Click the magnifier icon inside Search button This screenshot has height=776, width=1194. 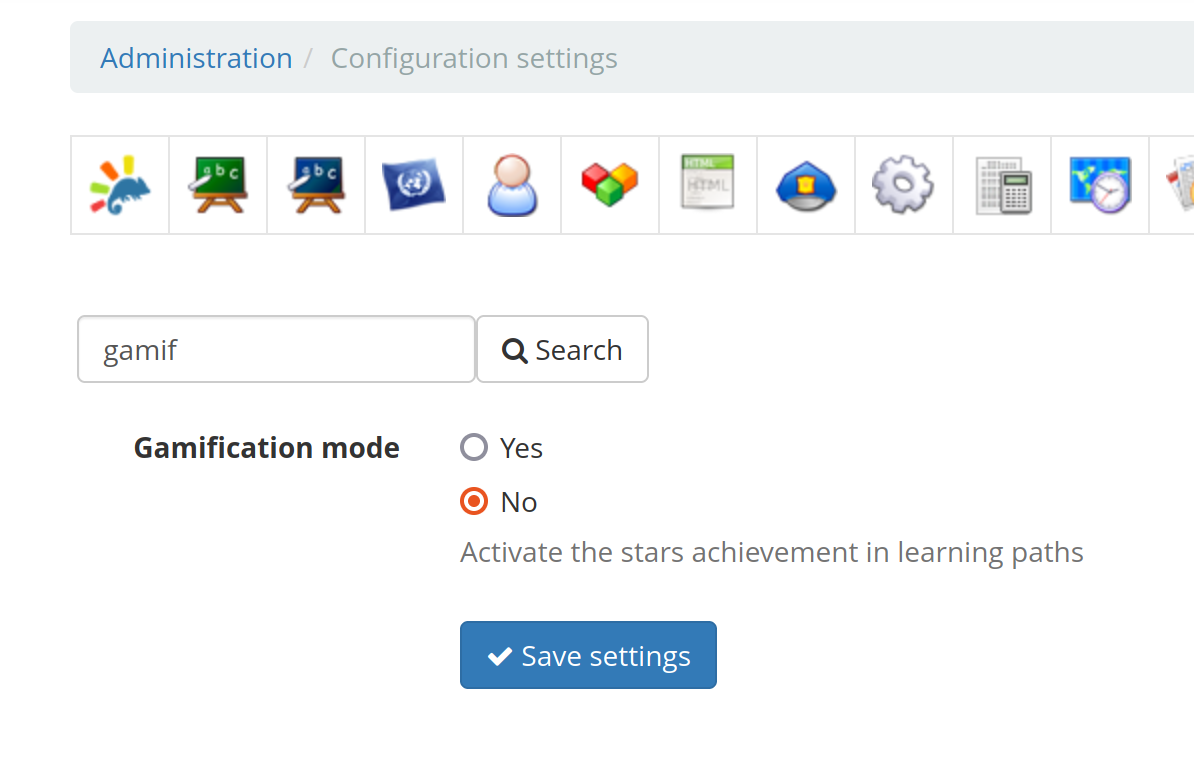(514, 349)
